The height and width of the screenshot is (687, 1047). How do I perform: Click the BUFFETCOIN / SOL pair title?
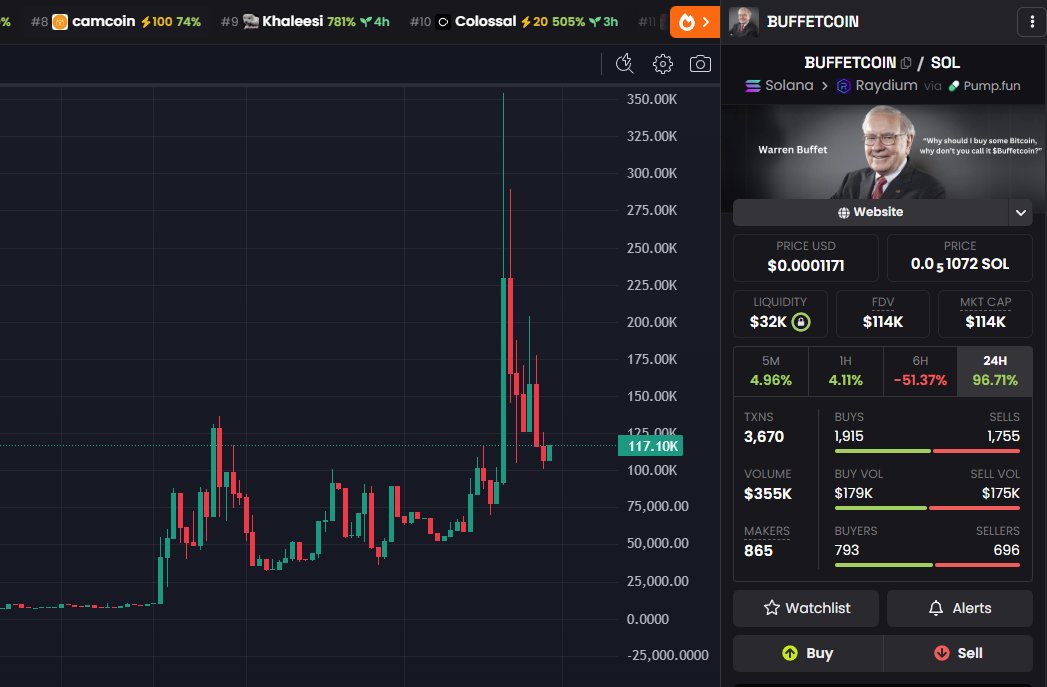click(881, 63)
